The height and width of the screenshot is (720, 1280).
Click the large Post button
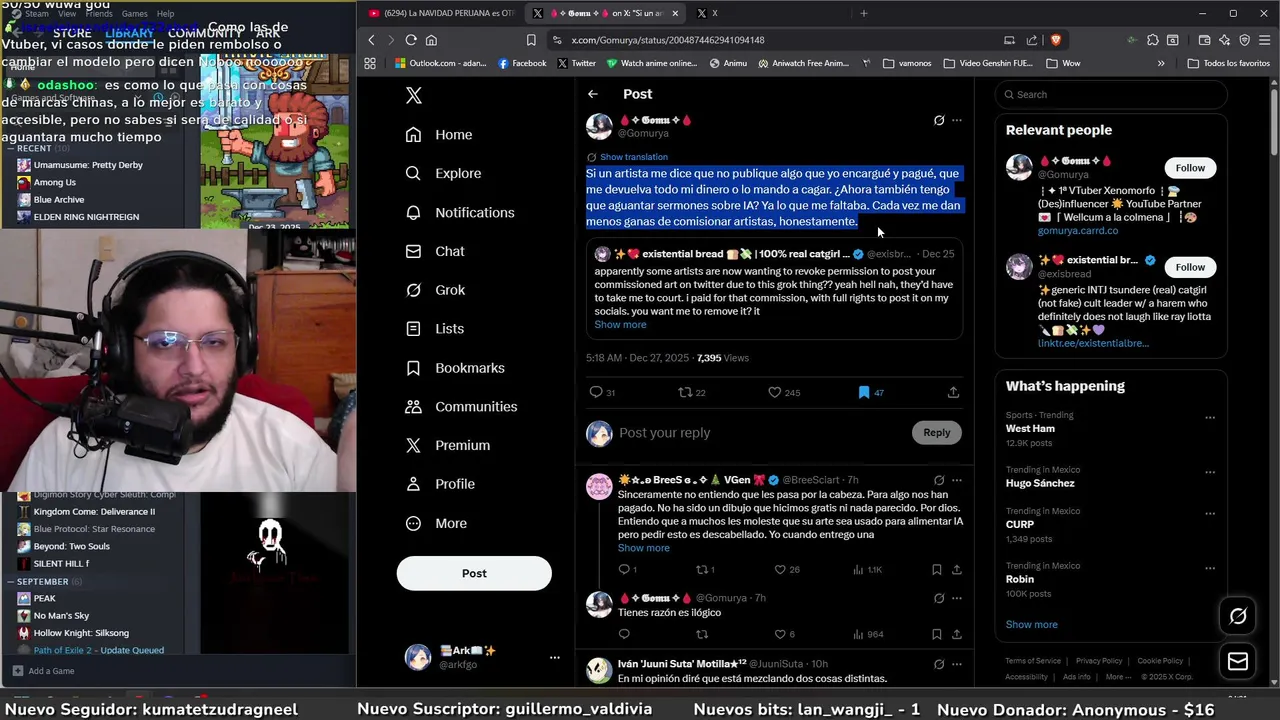pos(474,573)
